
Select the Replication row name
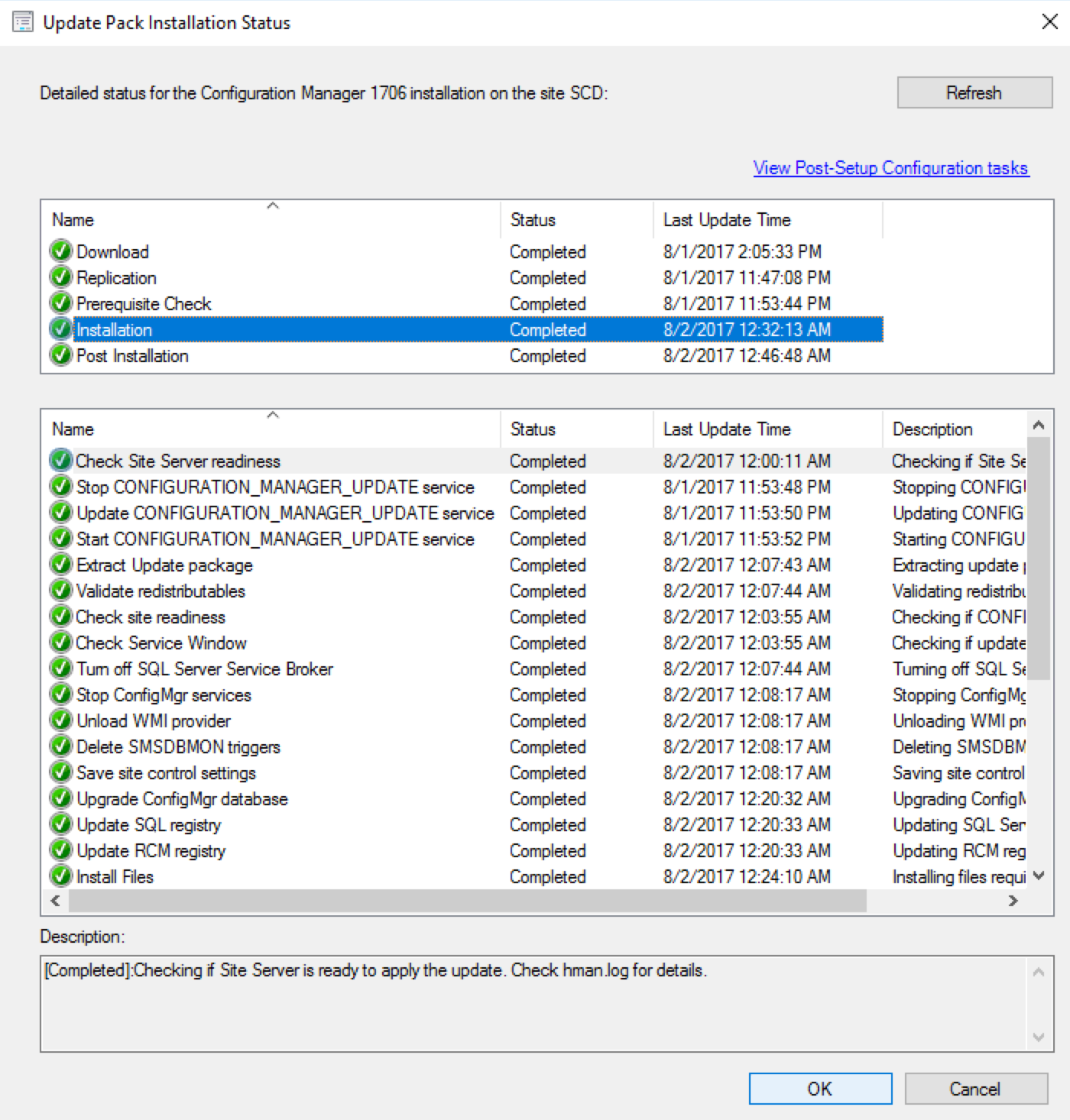tap(116, 278)
